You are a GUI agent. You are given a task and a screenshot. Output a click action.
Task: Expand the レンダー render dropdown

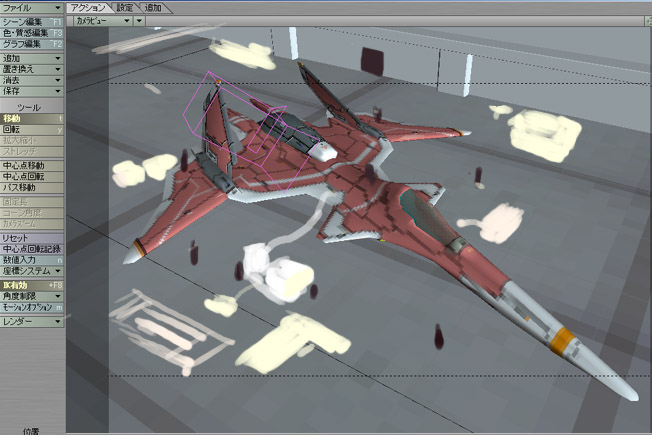32,321
